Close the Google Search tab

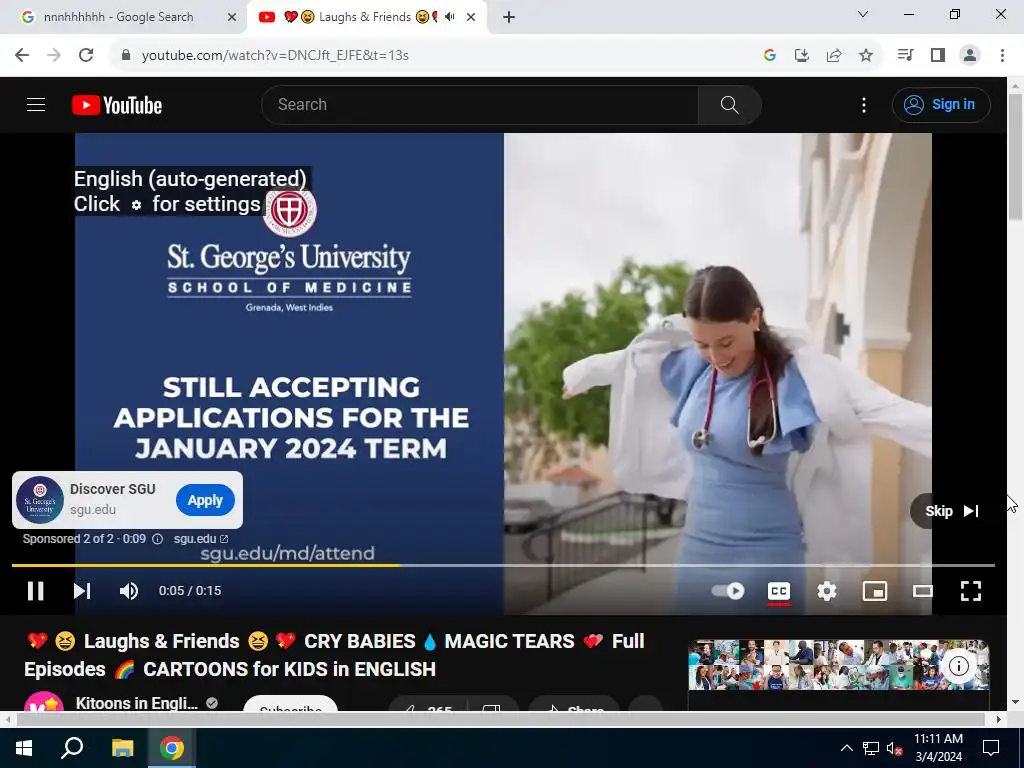(232, 17)
